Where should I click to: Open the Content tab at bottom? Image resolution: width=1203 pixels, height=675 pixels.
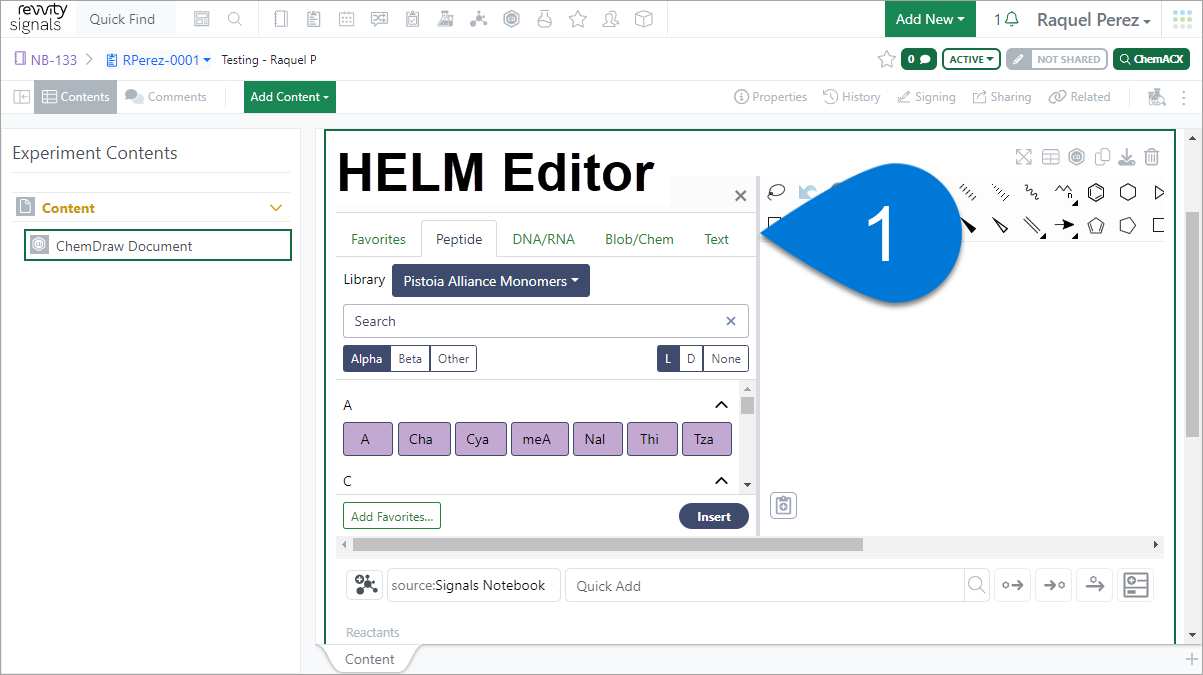click(x=370, y=659)
